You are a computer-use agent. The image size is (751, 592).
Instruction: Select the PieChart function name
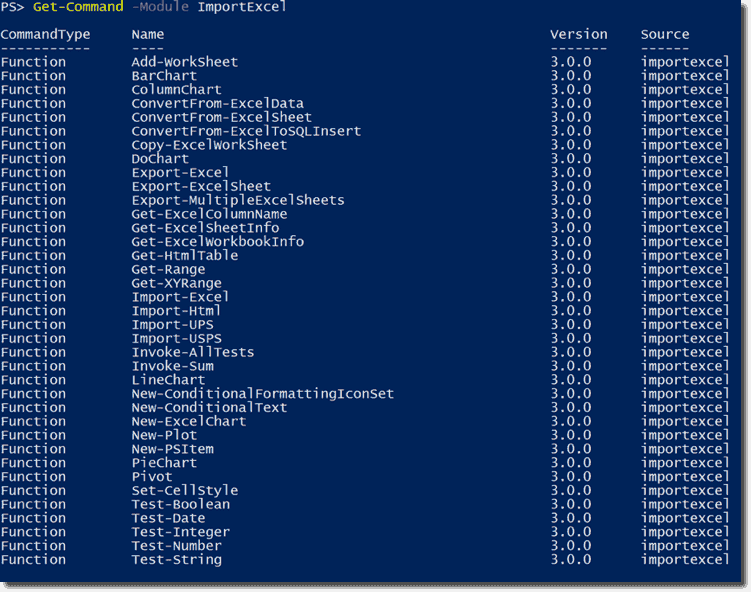164,463
